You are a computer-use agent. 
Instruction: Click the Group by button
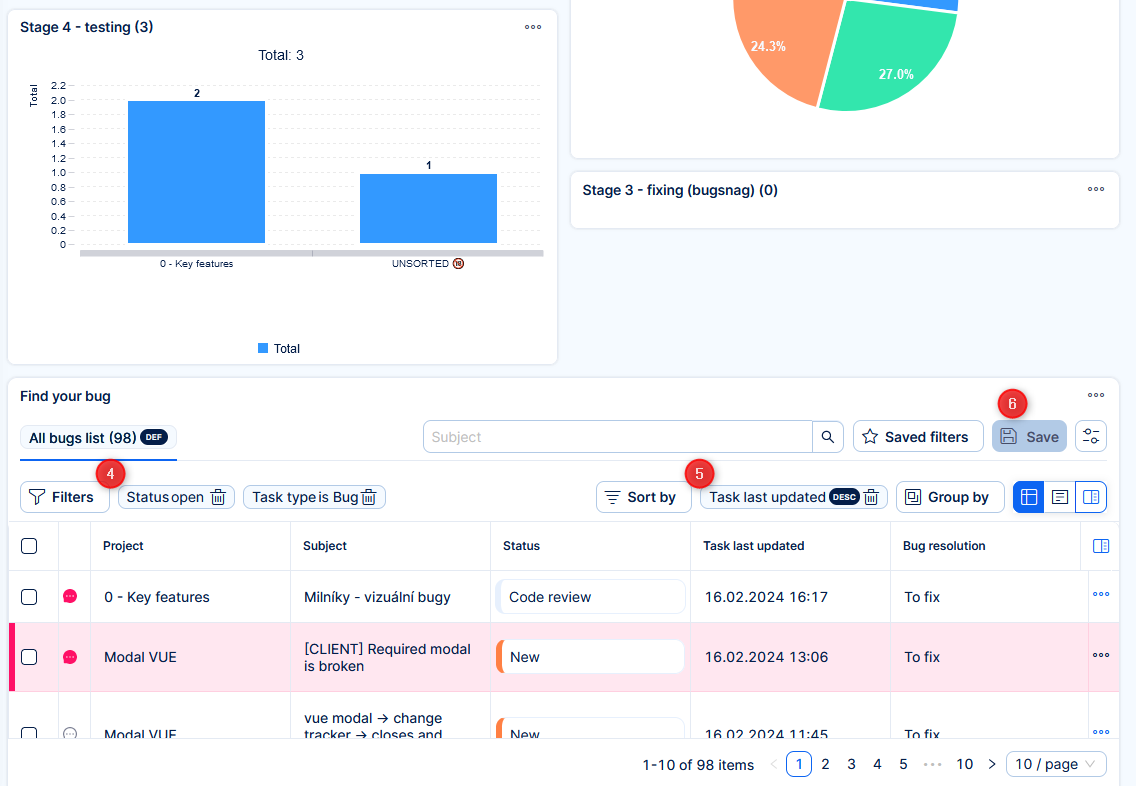pos(949,497)
